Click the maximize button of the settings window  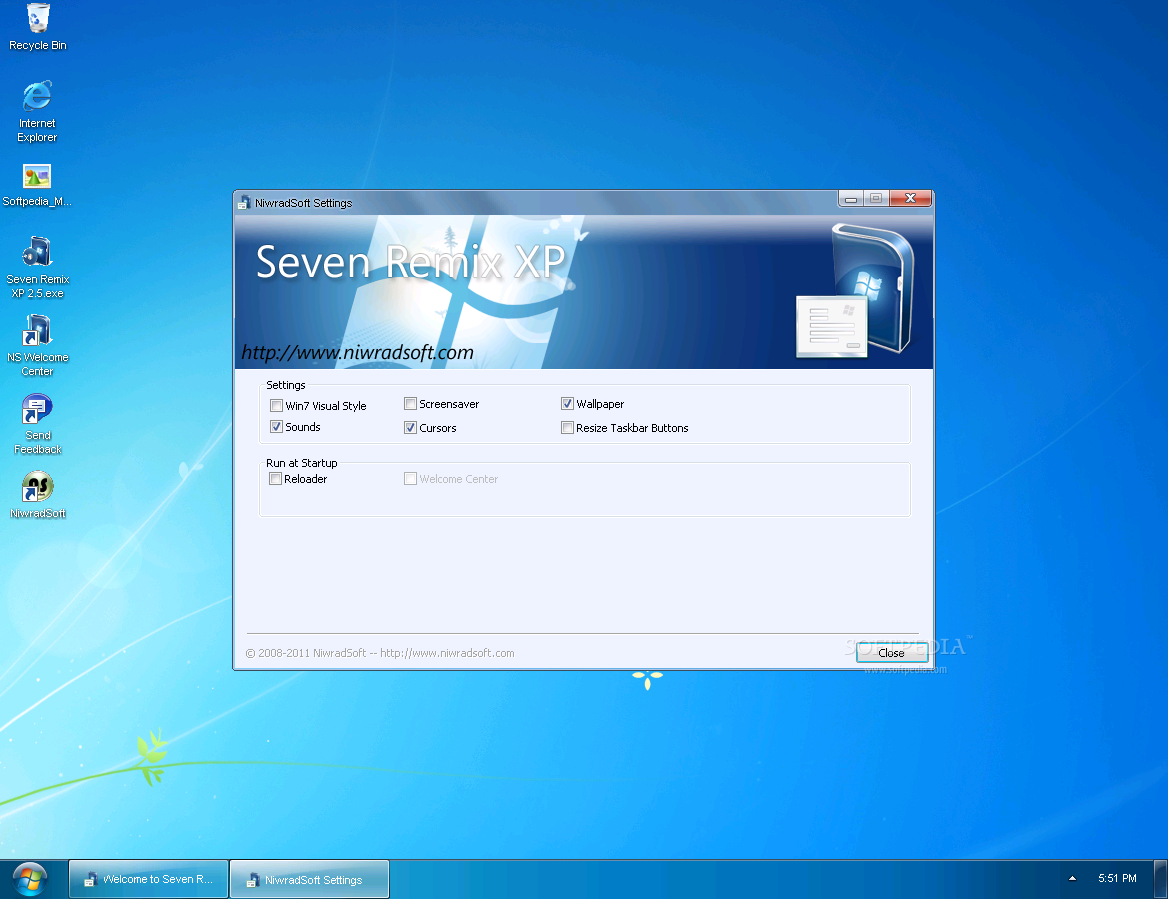pos(876,199)
